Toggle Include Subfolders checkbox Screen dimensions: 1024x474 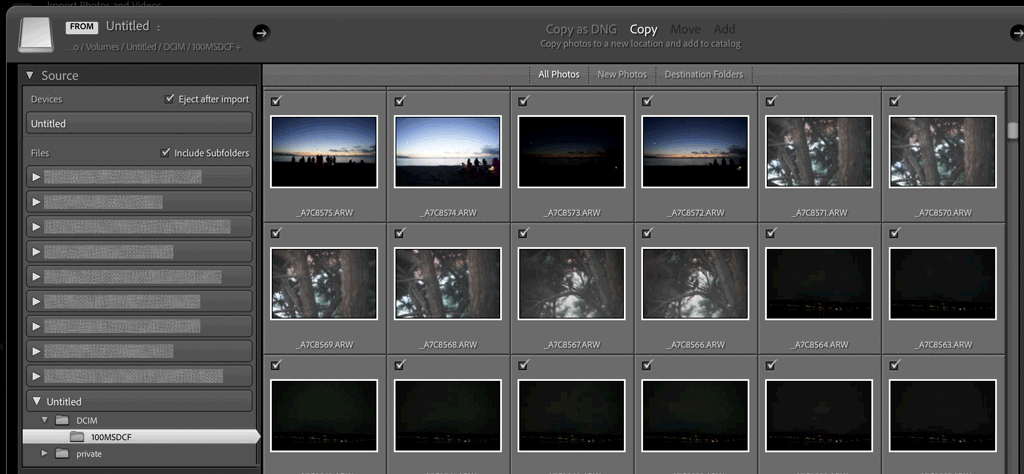click(x=165, y=153)
